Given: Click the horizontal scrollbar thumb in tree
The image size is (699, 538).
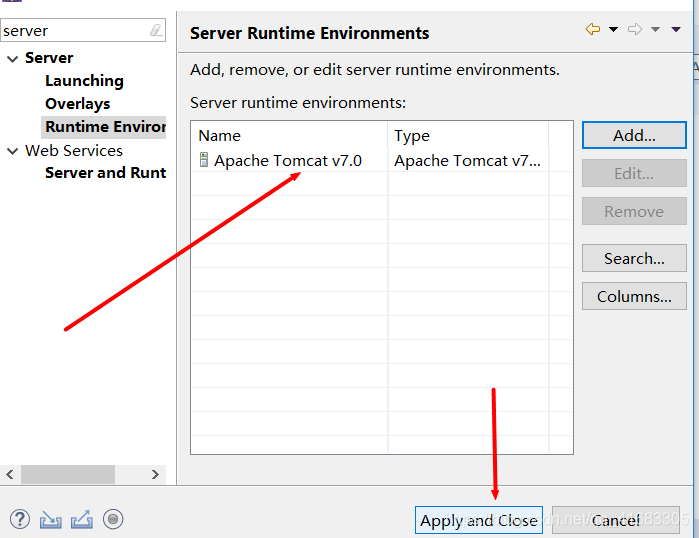Looking at the screenshot, I should 68,474.
